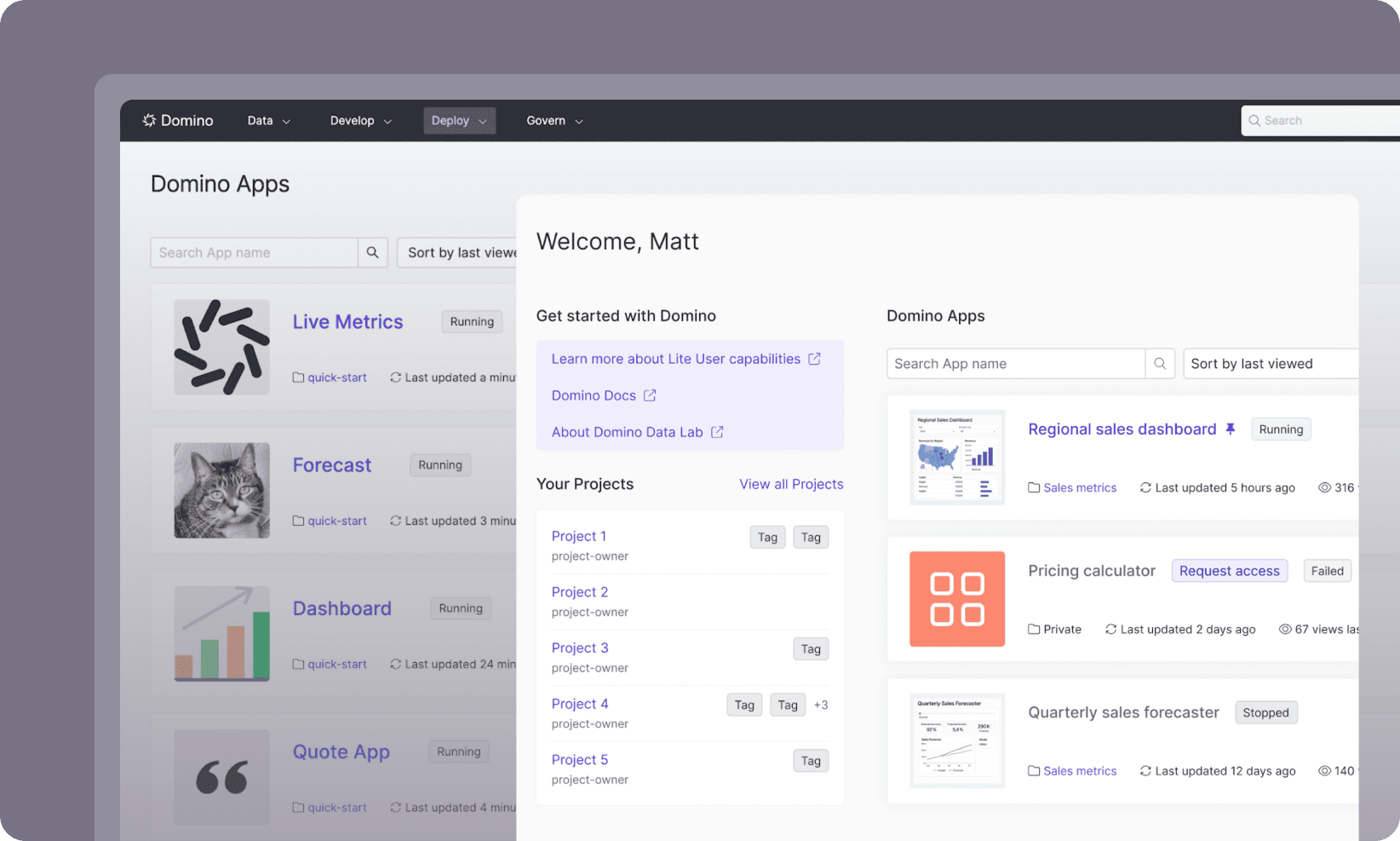Viewport: 1400px width, 841px height.
Task: Click View all Projects
Action: (x=791, y=484)
